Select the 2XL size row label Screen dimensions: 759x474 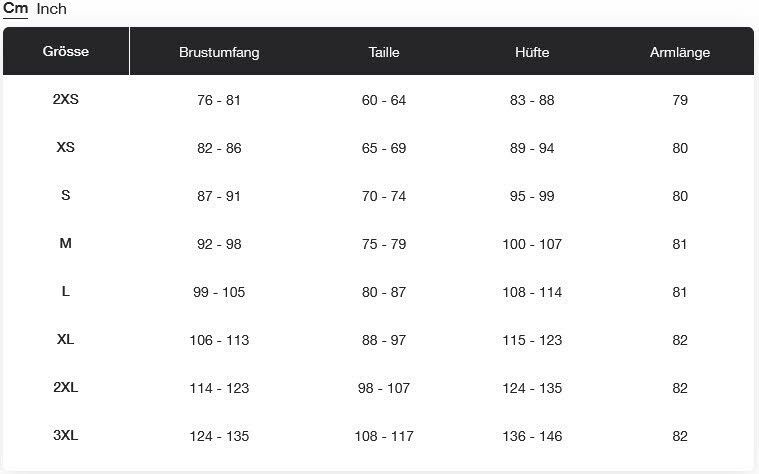pos(66,387)
